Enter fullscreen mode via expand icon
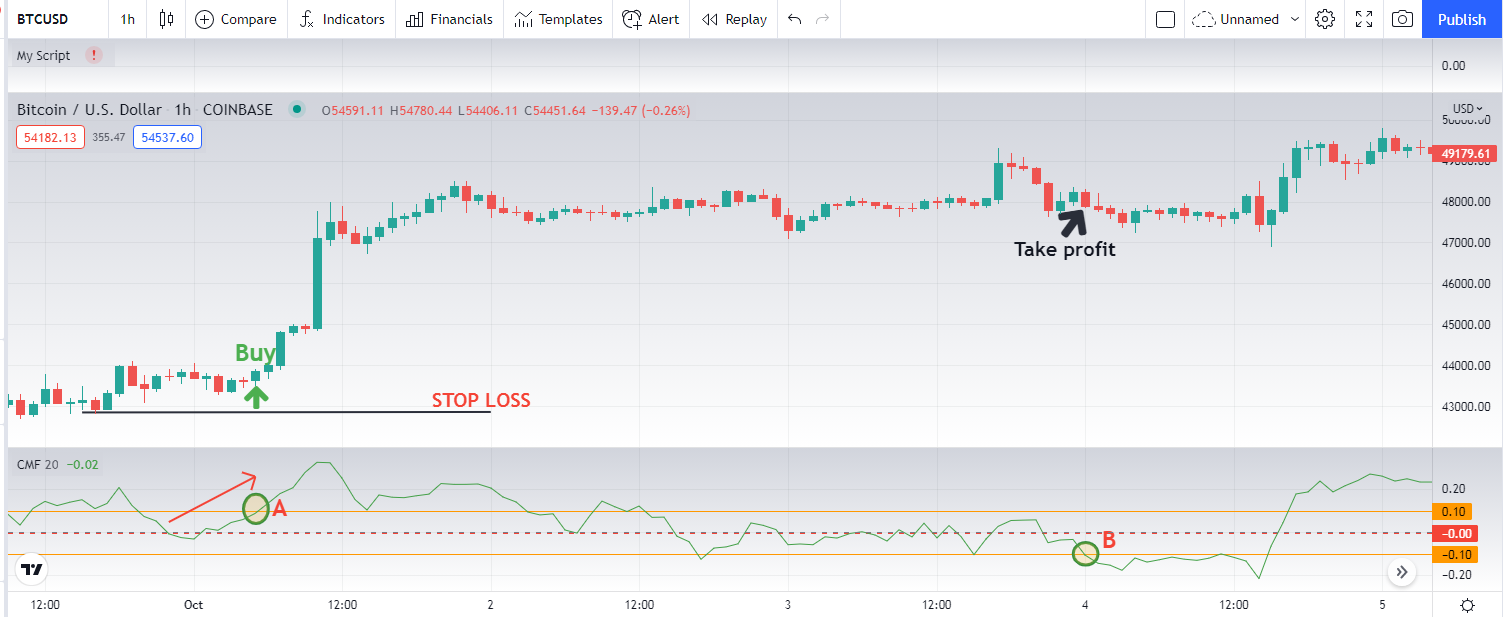 [x=1364, y=19]
